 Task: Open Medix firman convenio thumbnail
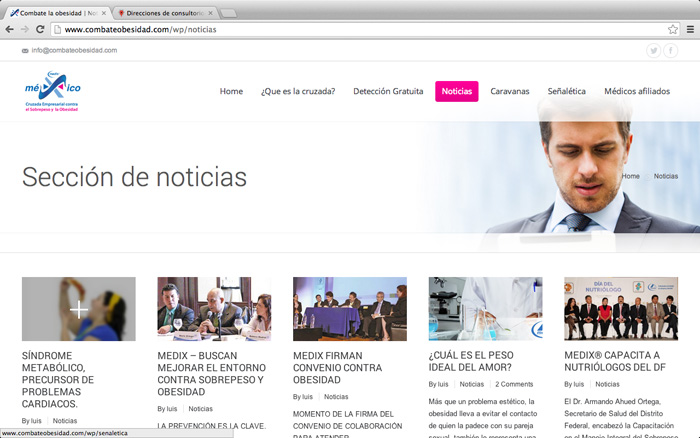350,309
